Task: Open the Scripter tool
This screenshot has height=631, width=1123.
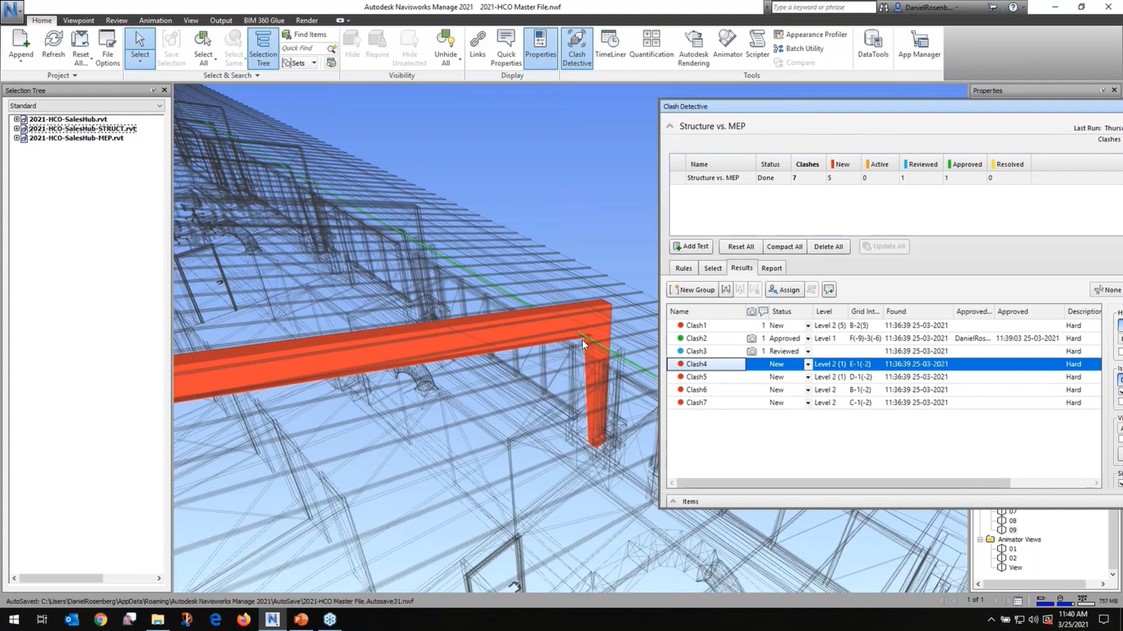Action: tap(757, 44)
